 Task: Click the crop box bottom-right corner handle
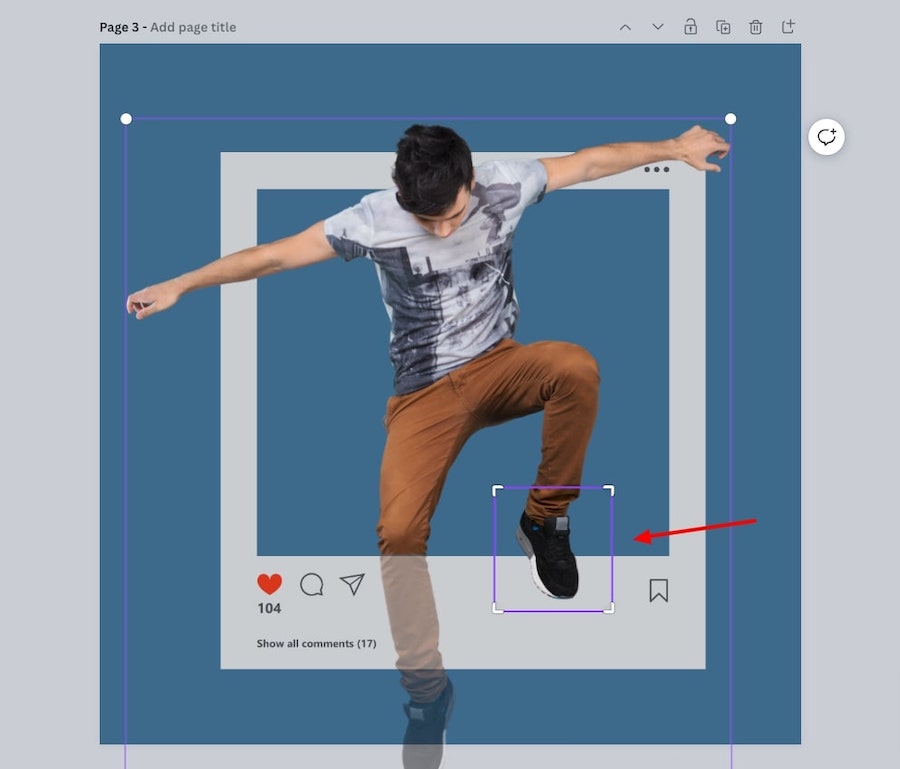(609, 608)
